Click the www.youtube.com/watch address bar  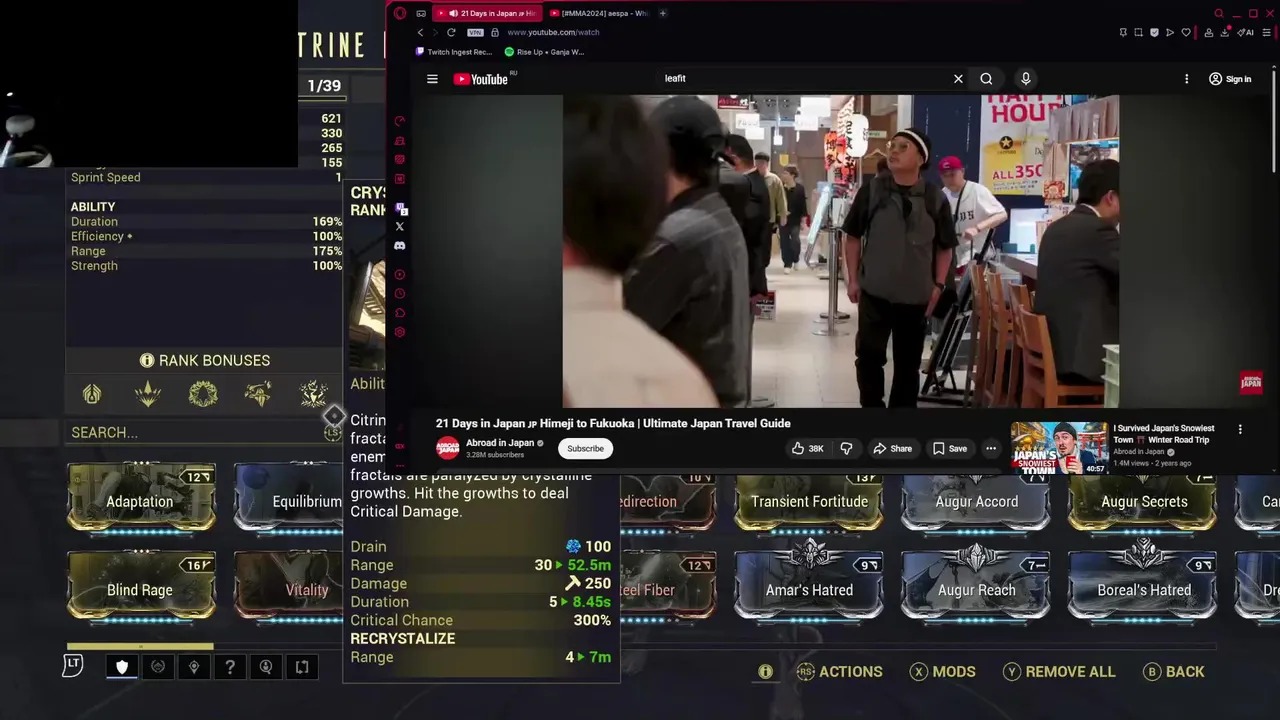point(553,32)
